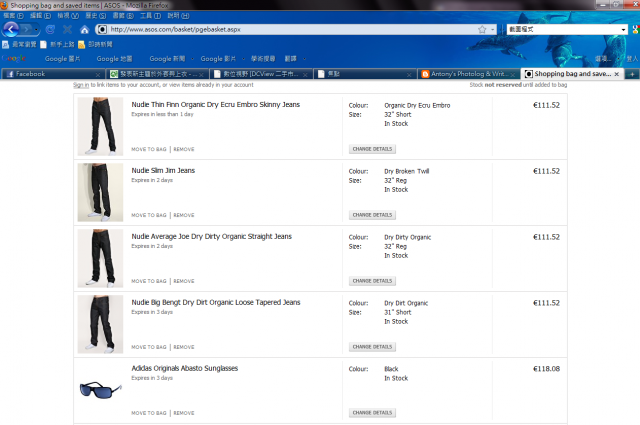Close the Facebook tab
The image size is (640, 425).
click(98, 74)
